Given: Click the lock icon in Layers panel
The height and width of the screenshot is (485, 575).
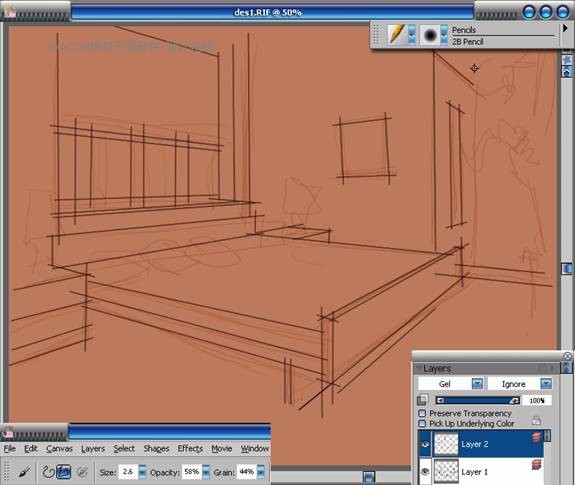Looking at the screenshot, I should click(536, 420).
